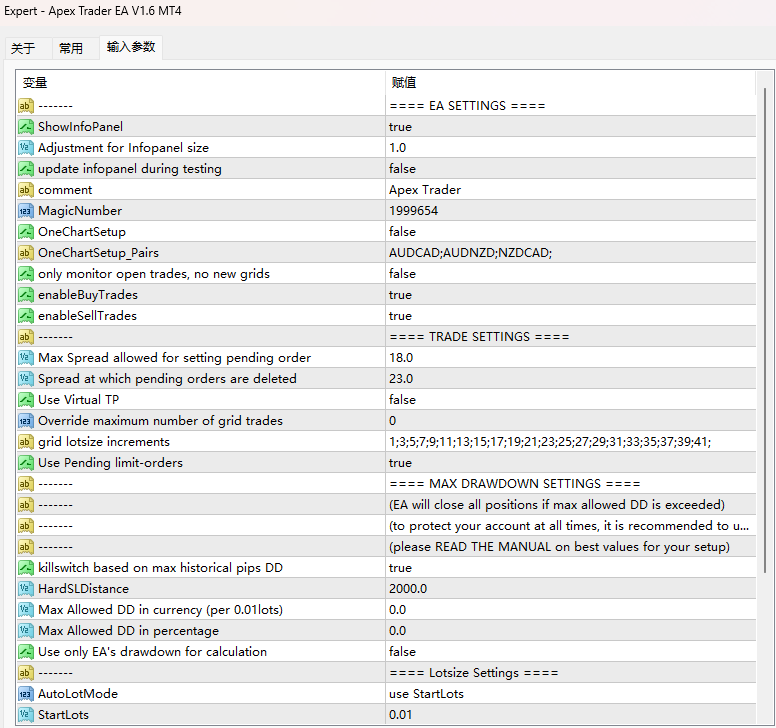Click the 变量 column header
This screenshot has height=728, width=776.
click(x=200, y=83)
